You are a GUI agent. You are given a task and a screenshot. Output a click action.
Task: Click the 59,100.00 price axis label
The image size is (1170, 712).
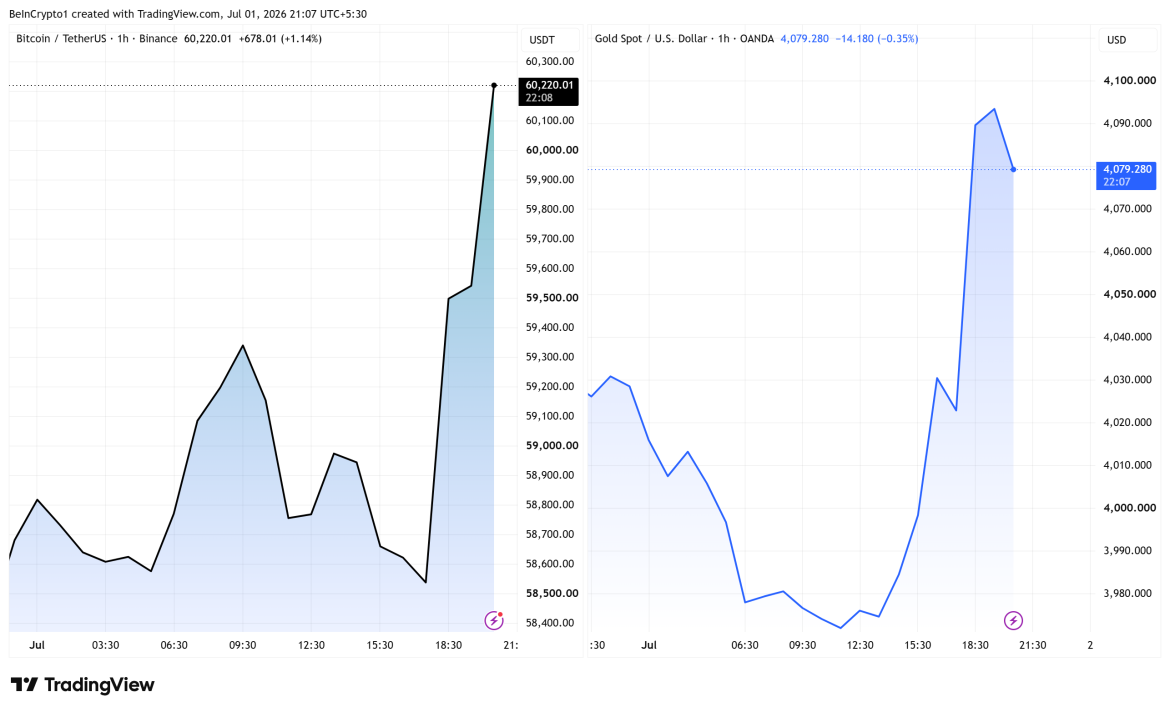tap(550, 416)
